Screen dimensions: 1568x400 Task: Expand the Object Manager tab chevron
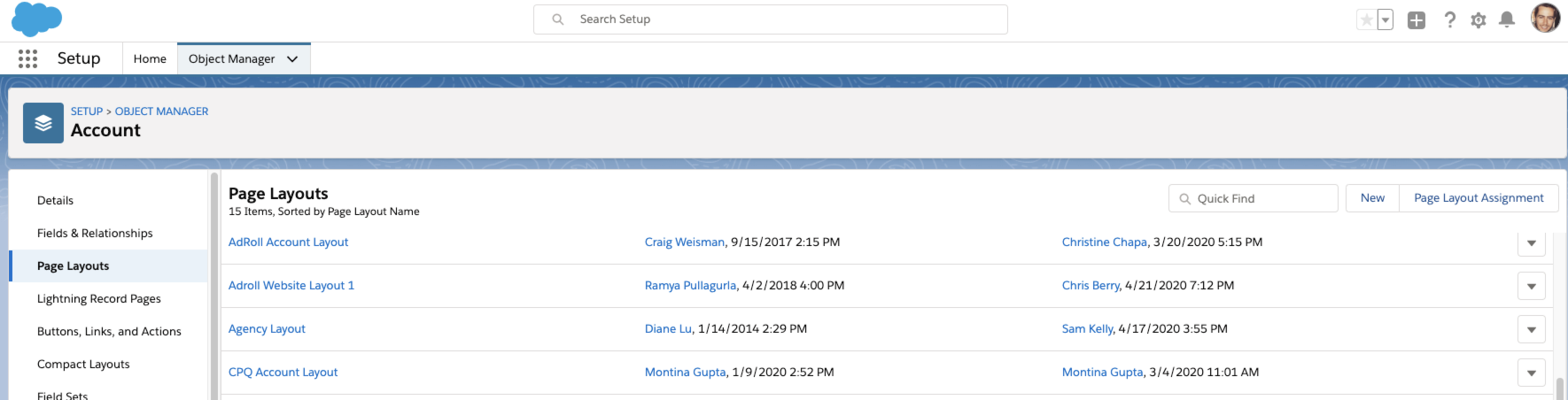coord(292,59)
